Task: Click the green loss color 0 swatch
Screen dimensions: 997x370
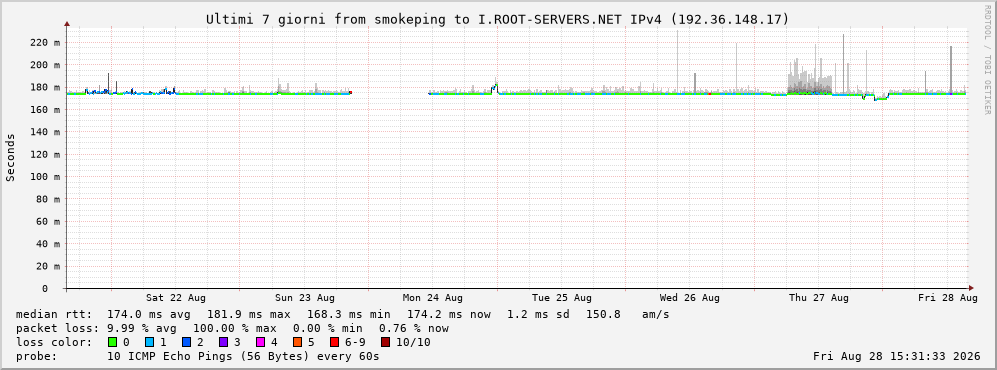Action: point(113,342)
